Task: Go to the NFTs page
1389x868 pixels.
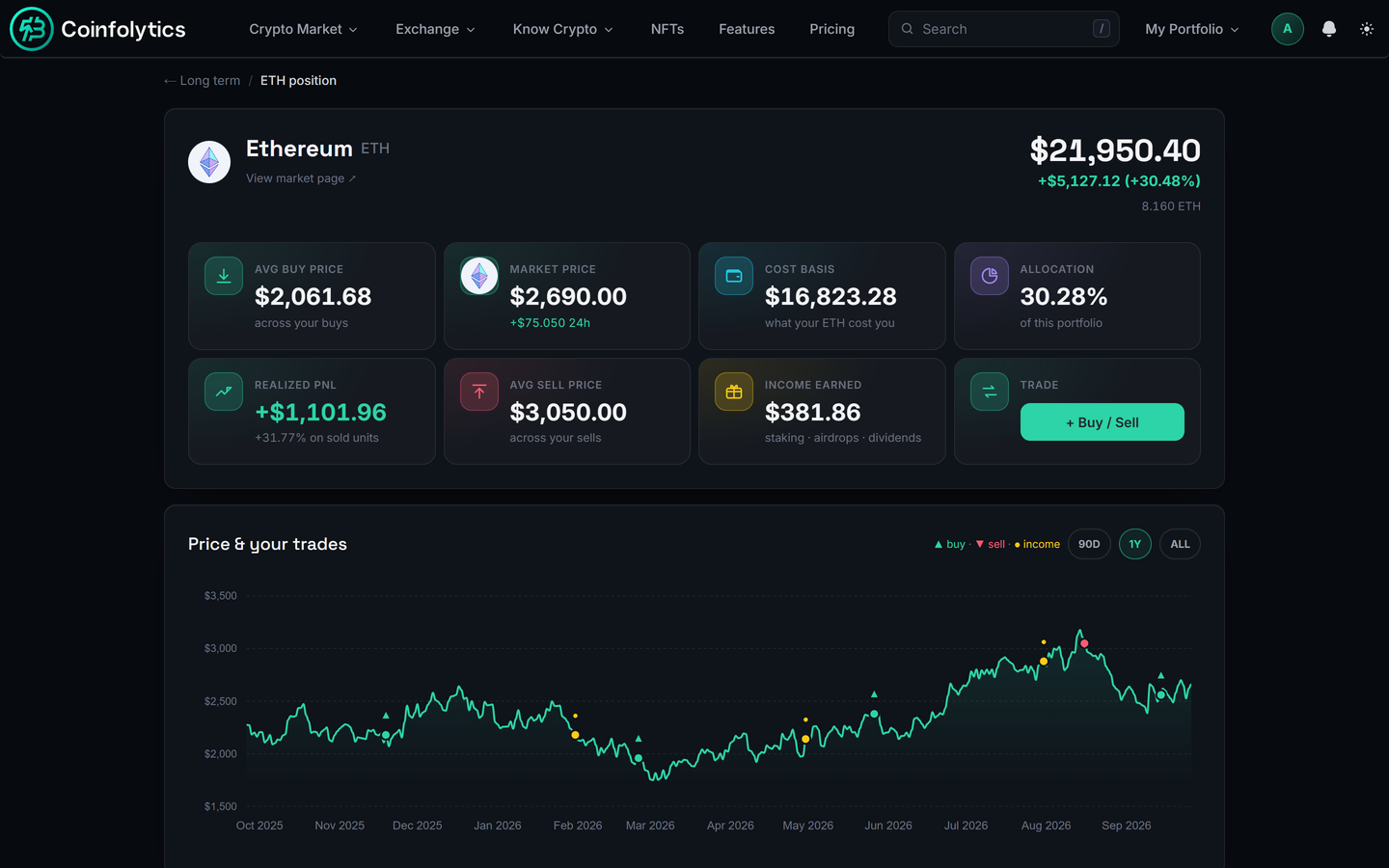Action: (x=667, y=29)
